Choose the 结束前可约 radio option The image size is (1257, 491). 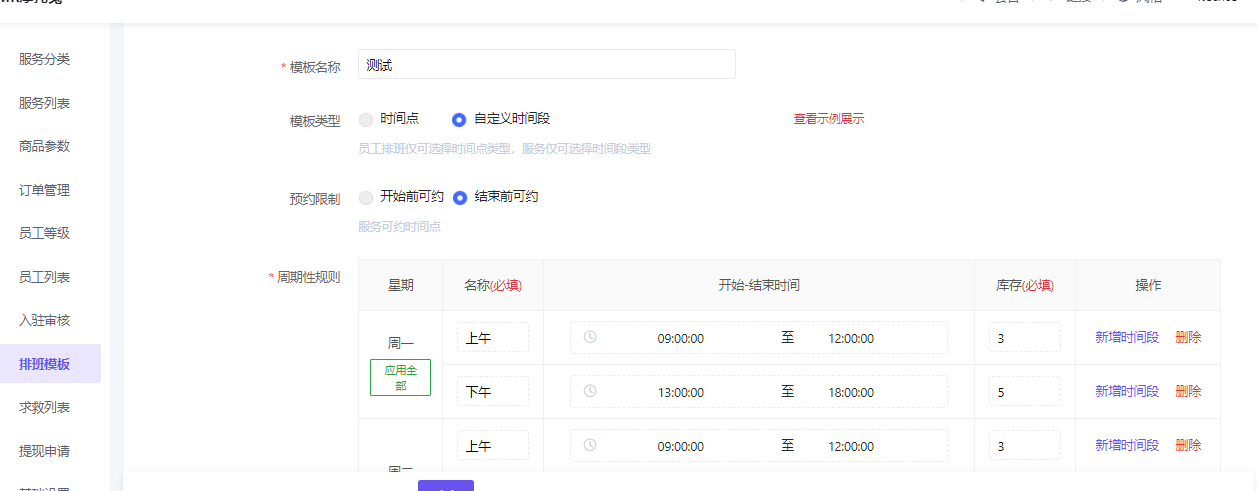pos(460,197)
